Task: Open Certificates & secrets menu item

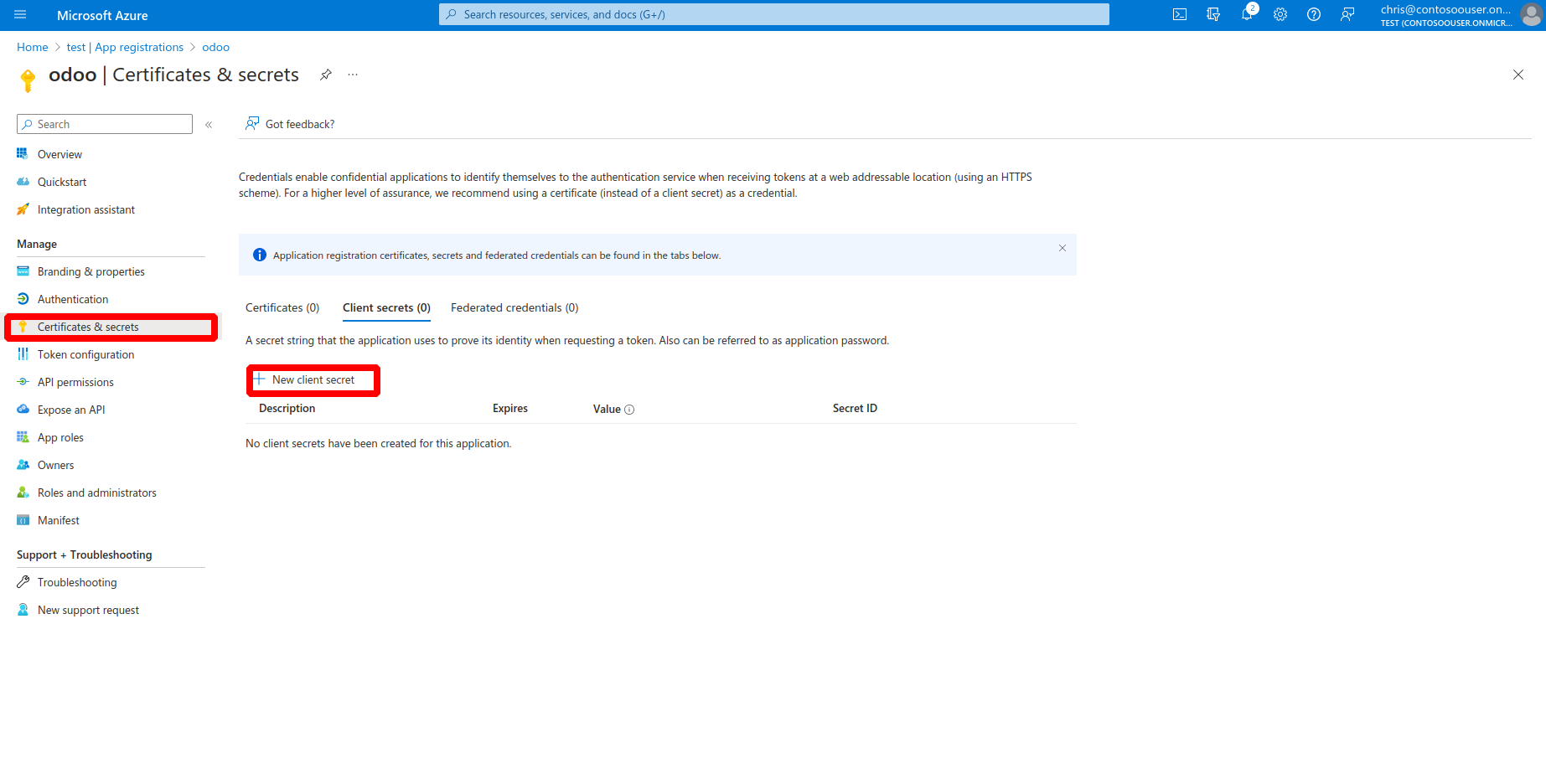Action: pos(111,327)
